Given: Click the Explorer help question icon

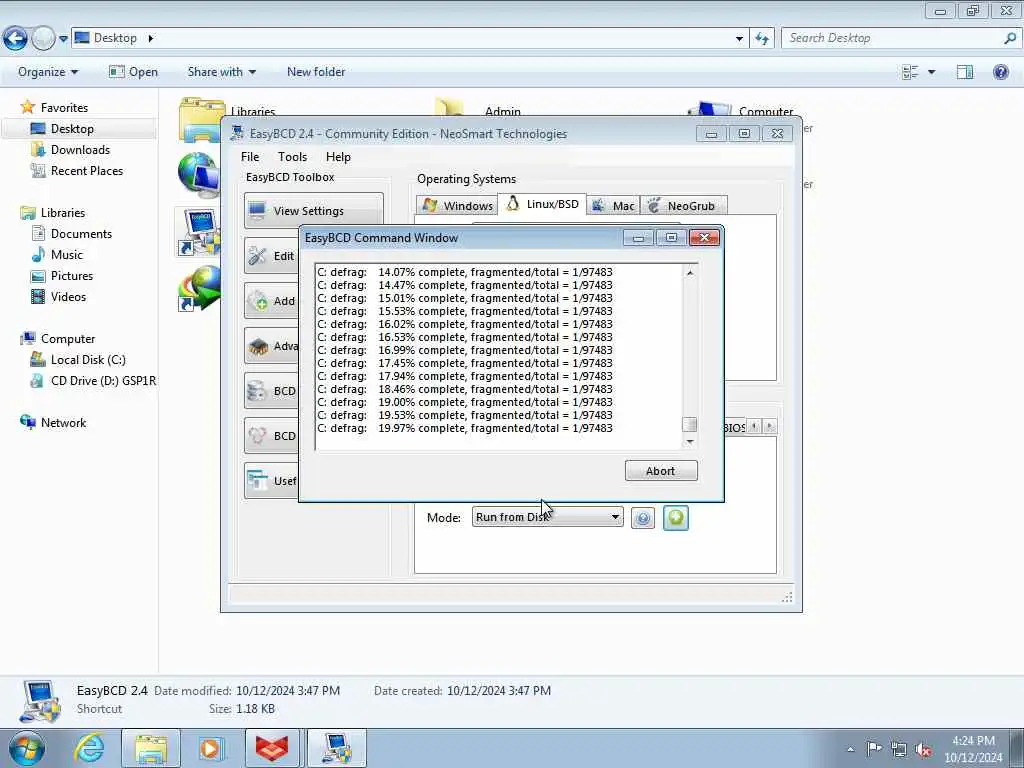Looking at the screenshot, I should 1000,72.
